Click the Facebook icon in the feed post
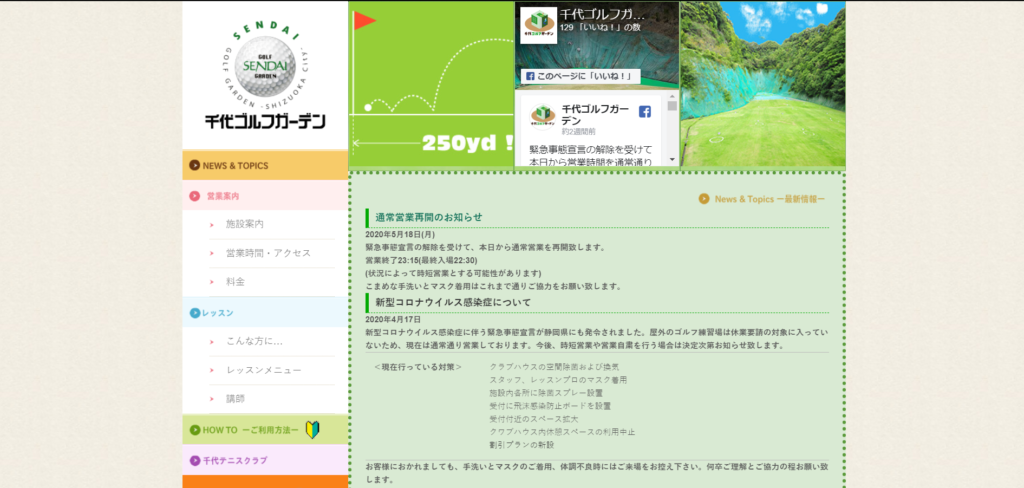The width and height of the screenshot is (1024, 488). [x=645, y=111]
